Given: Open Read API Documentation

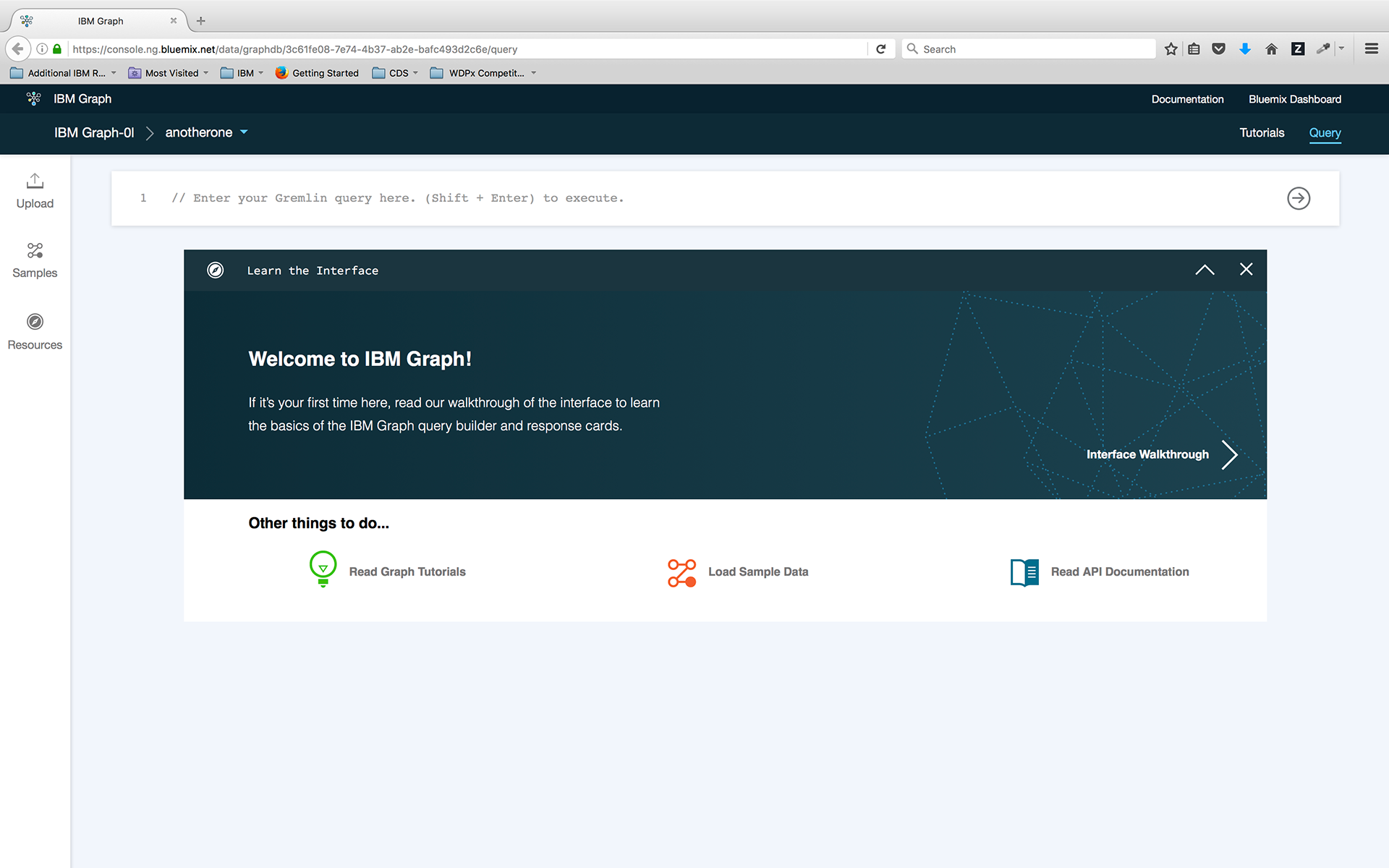Looking at the screenshot, I should 1120,571.
